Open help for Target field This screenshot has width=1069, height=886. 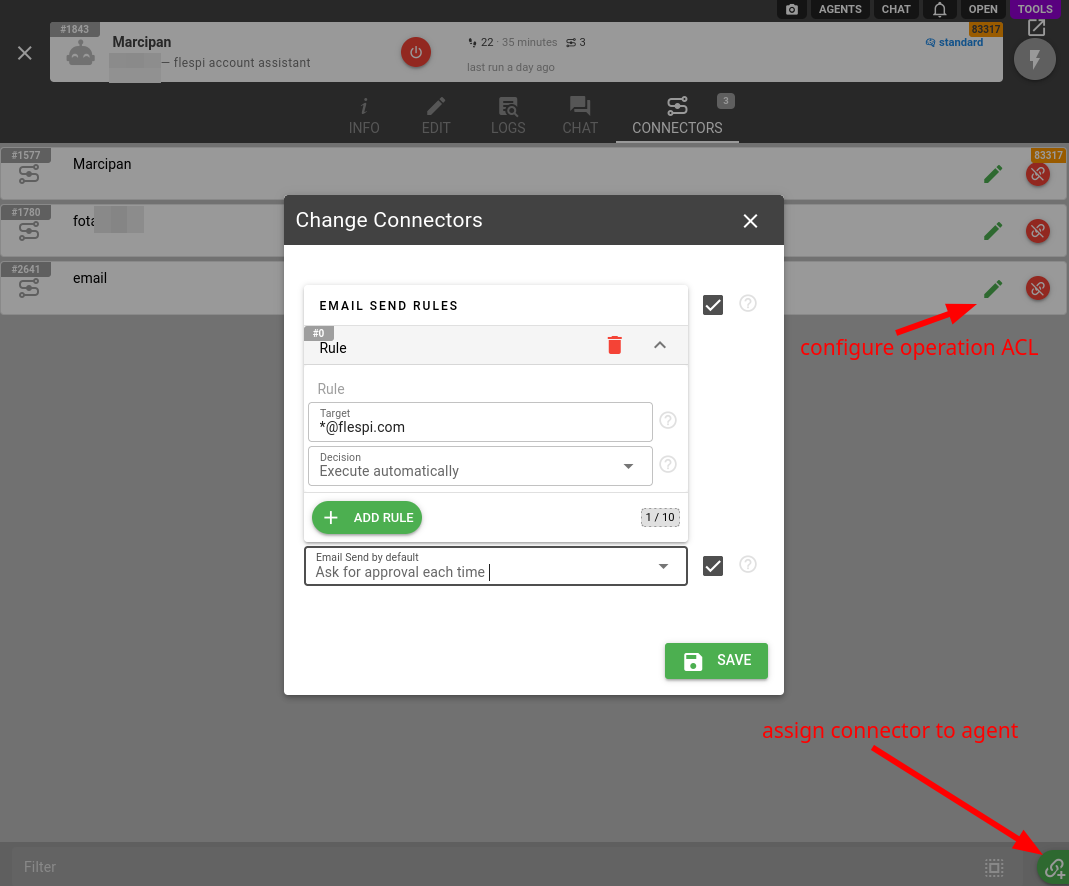point(668,421)
